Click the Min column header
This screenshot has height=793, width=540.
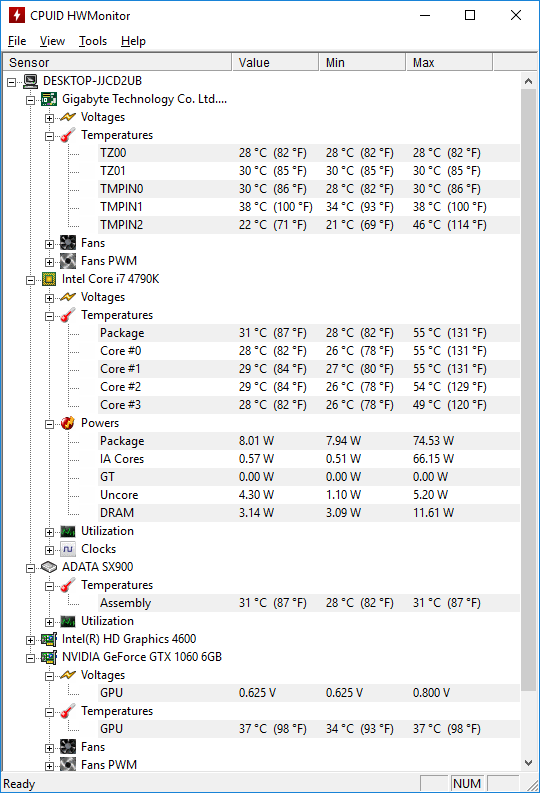tap(363, 62)
